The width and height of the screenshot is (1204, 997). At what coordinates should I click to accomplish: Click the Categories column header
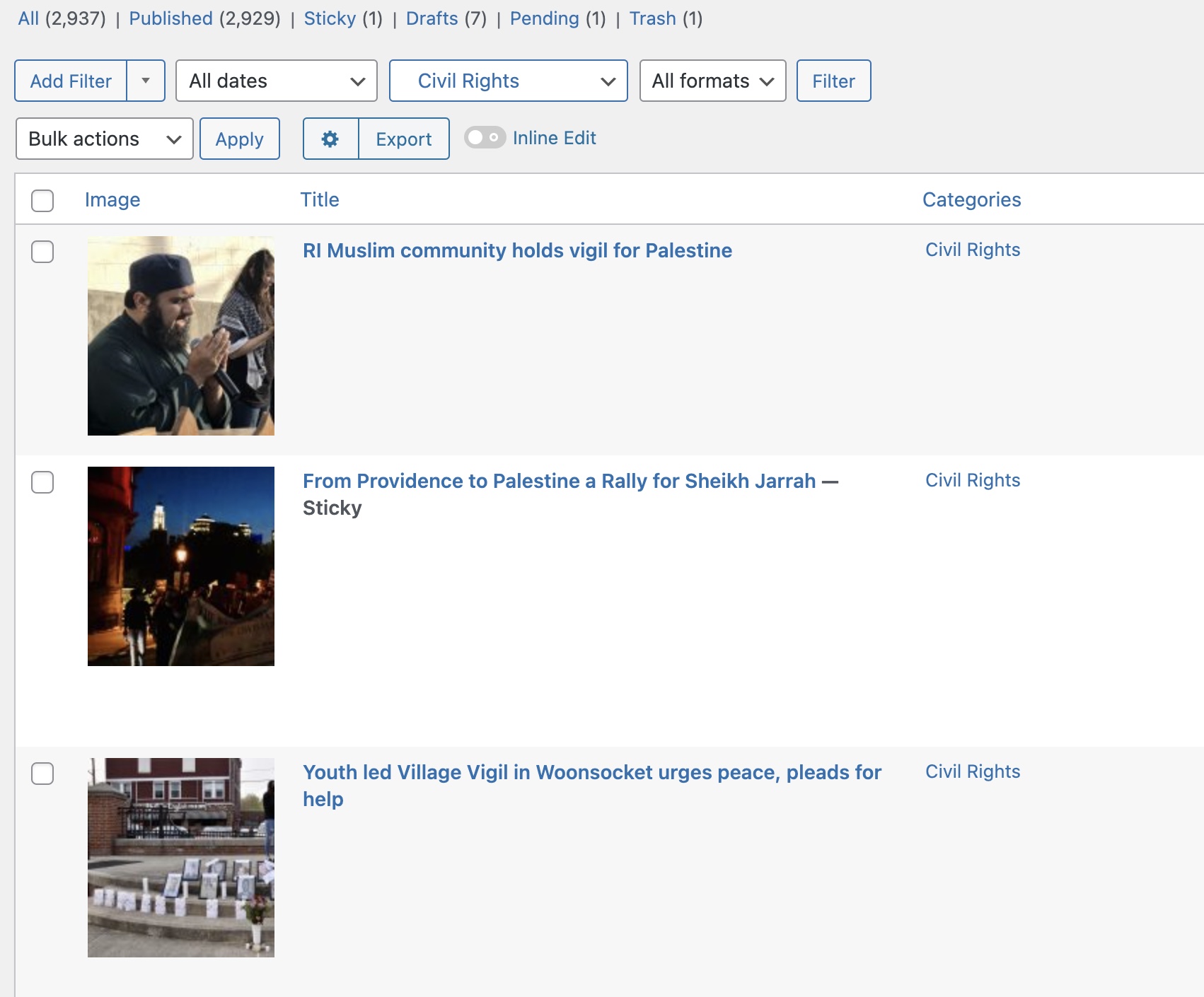(x=971, y=199)
